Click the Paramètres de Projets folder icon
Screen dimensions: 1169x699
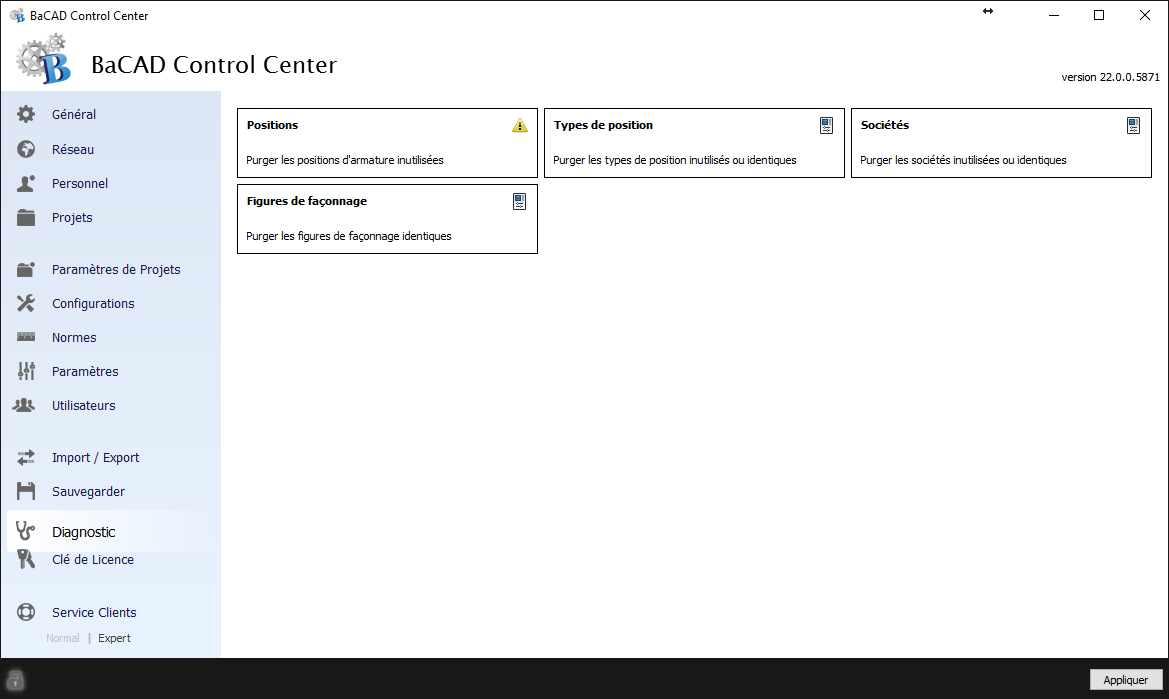click(x=26, y=270)
